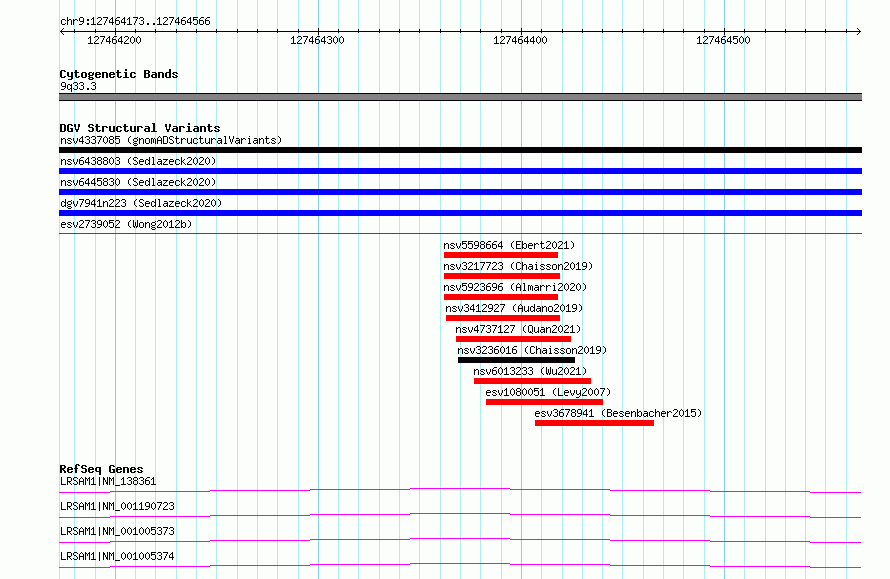
Task: Click the nsv3236016 (Chaisson2019) black bar
Action: click(517, 360)
